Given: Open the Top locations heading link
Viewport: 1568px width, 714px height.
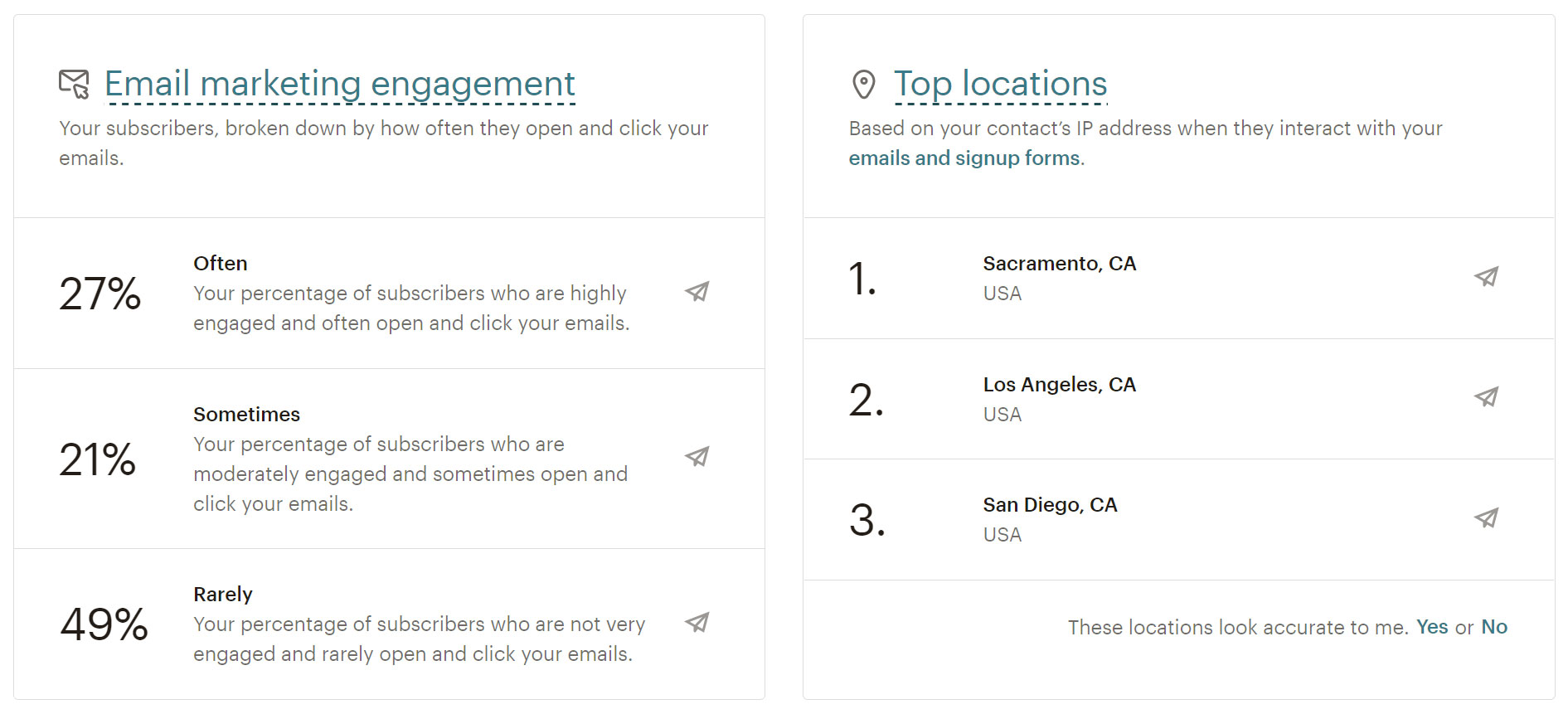Looking at the screenshot, I should click(1001, 84).
